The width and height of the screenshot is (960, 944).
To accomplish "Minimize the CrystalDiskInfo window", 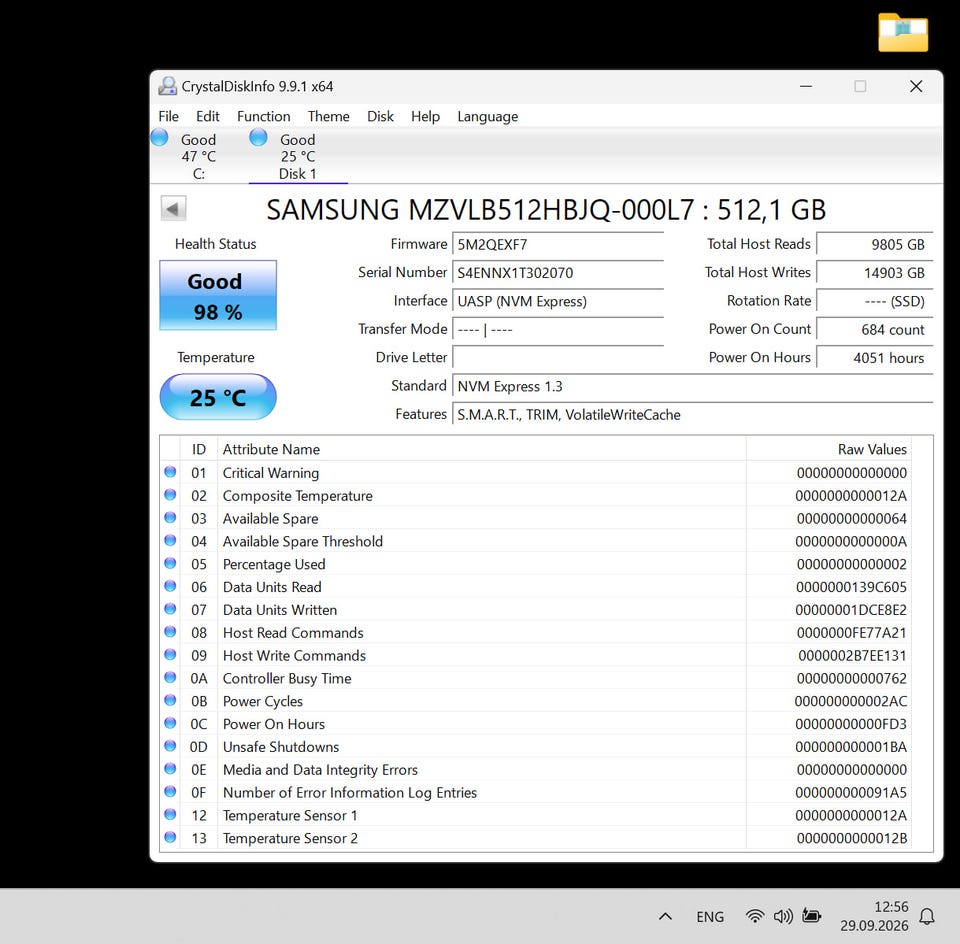I will [806, 86].
